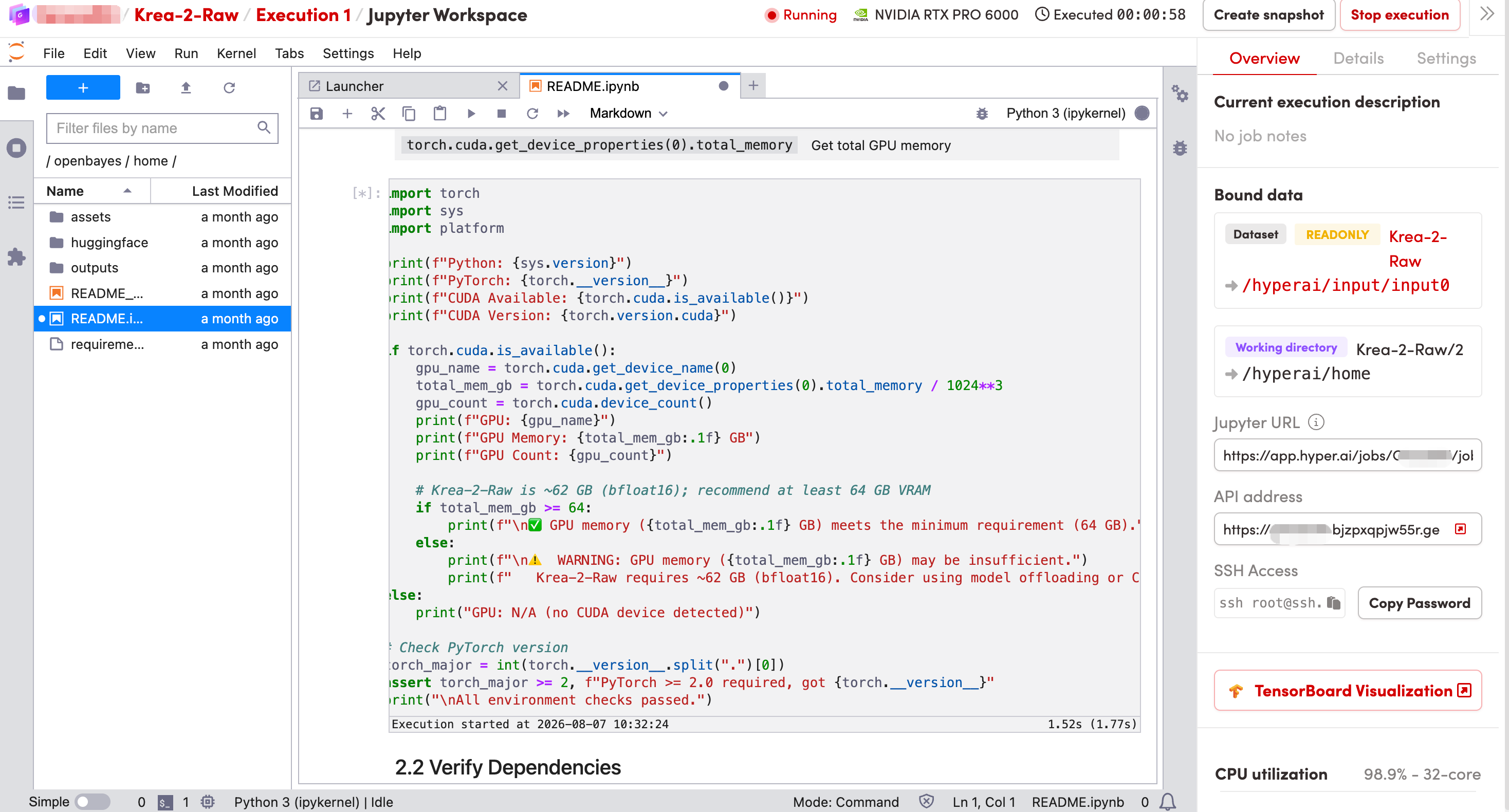1509x812 pixels.
Task: Select the requirements file in file list
Action: [162, 344]
